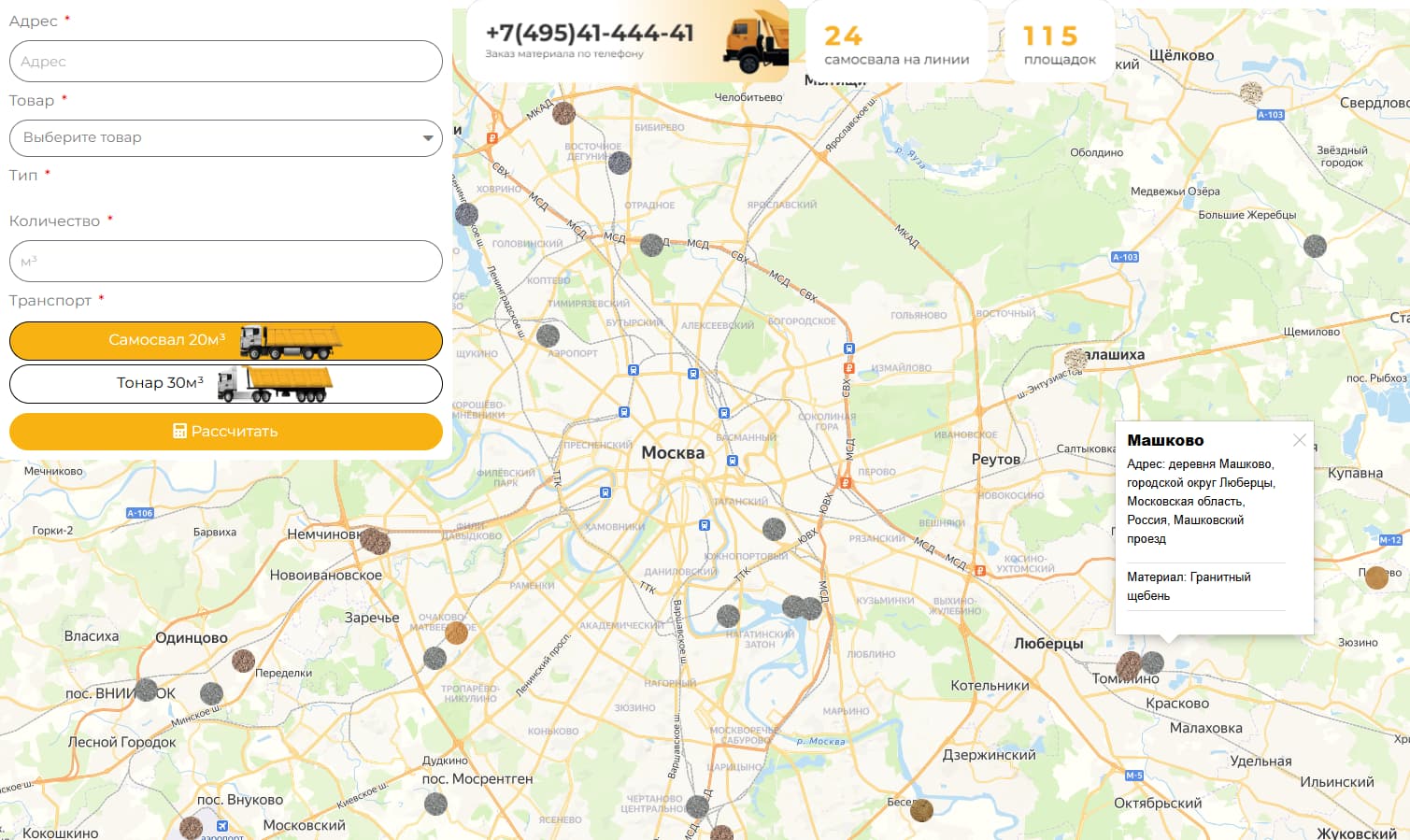Viewport: 1410px width, 840px height.
Task: Focus the Адрес input field
Action: pyautogui.click(x=225, y=62)
